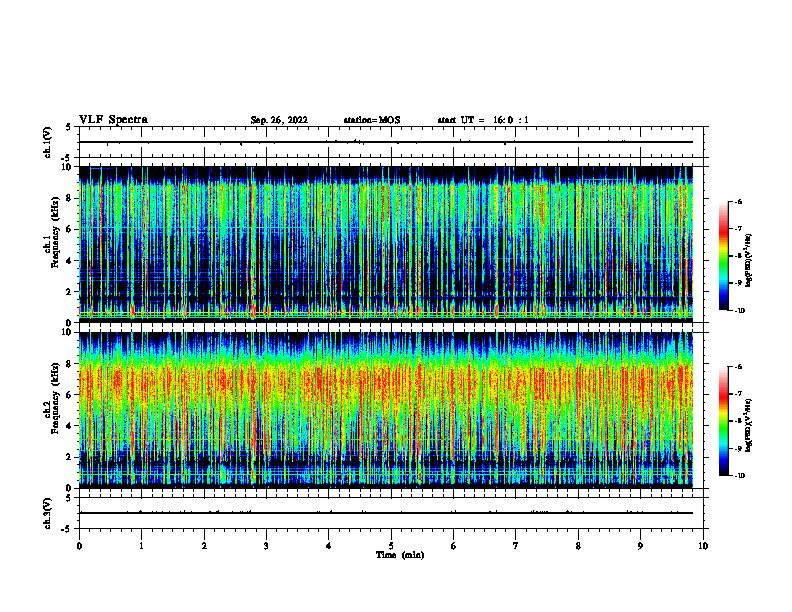
Task: Click the time axis tick label "6"
Action: click(454, 546)
